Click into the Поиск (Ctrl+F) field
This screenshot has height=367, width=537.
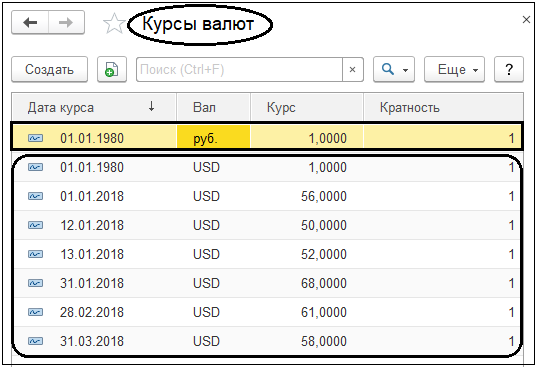[x=239, y=69]
